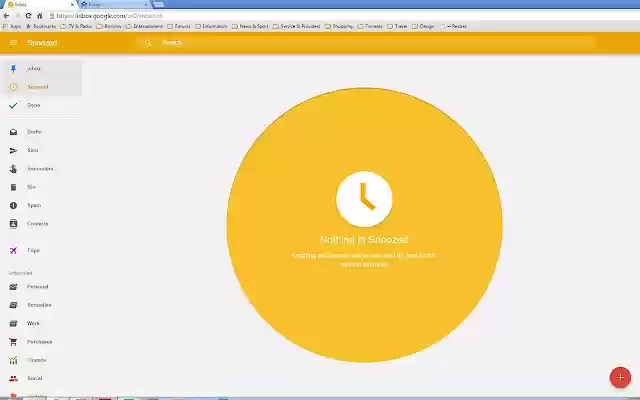Open the starred Bookmarks item
Screen dimensions: 640x400
coord(41,26)
